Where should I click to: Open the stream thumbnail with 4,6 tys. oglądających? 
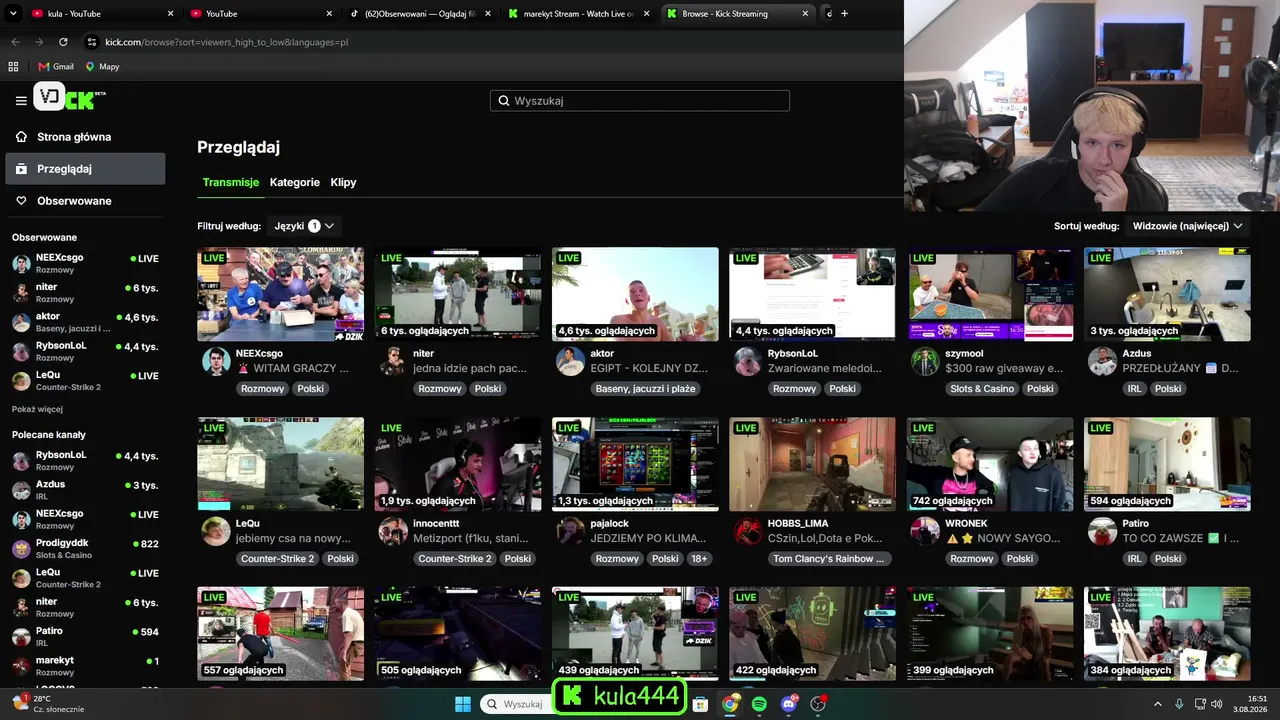[635, 294]
